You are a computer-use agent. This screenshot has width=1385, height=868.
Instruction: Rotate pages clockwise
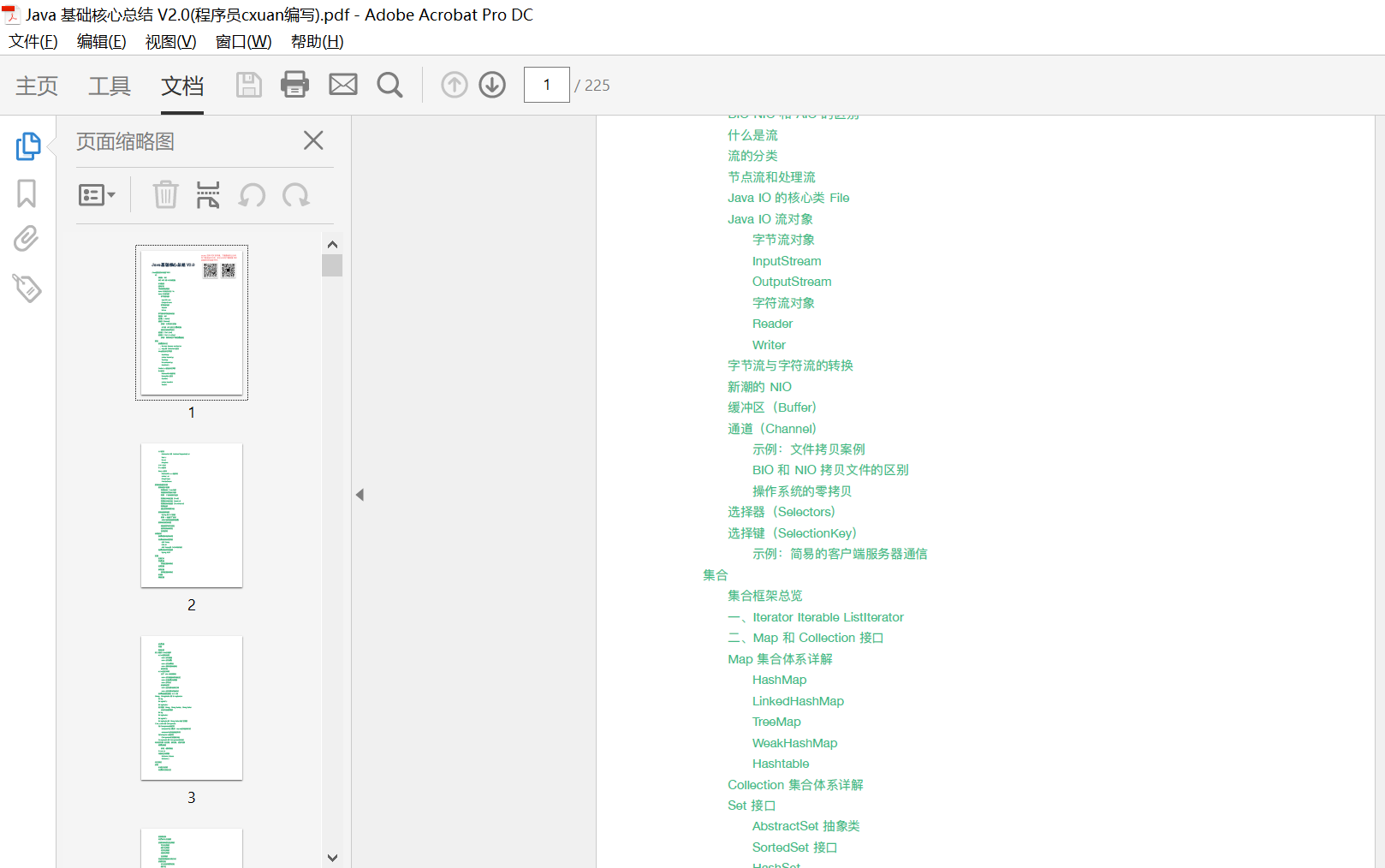pos(296,195)
